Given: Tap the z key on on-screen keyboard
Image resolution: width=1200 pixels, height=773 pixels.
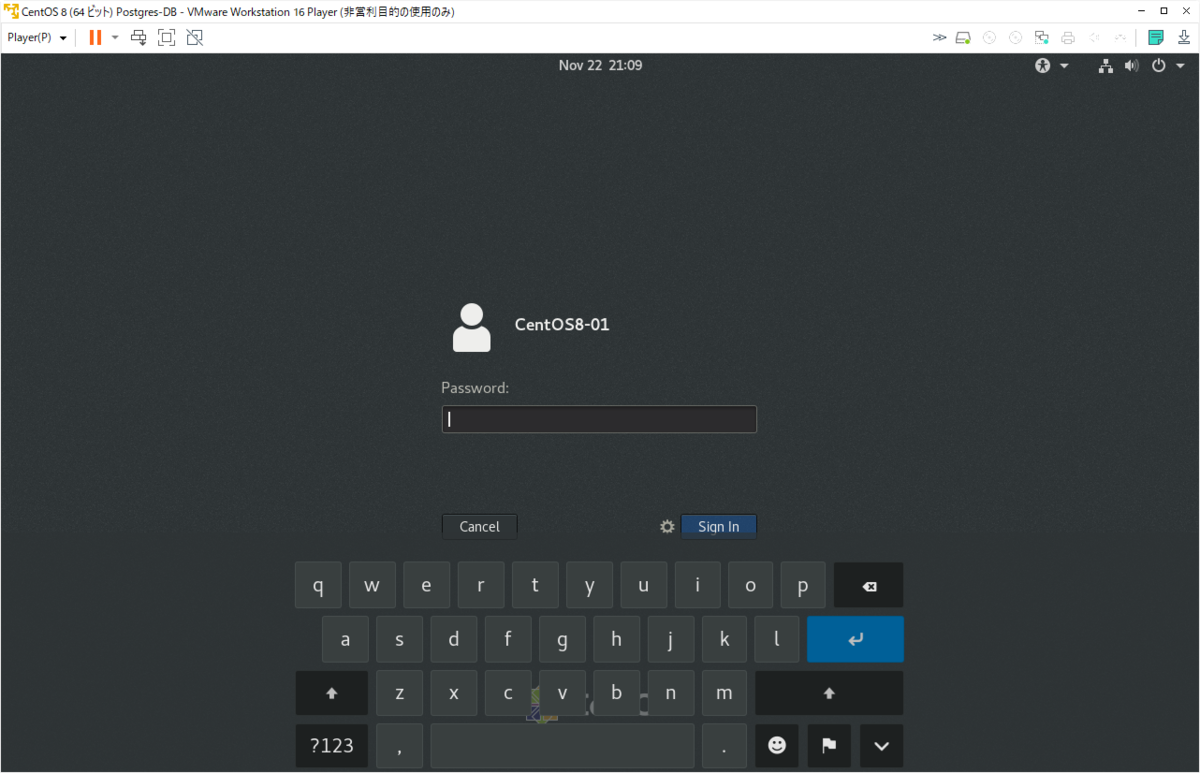Looking at the screenshot, I should coord(400,693).
